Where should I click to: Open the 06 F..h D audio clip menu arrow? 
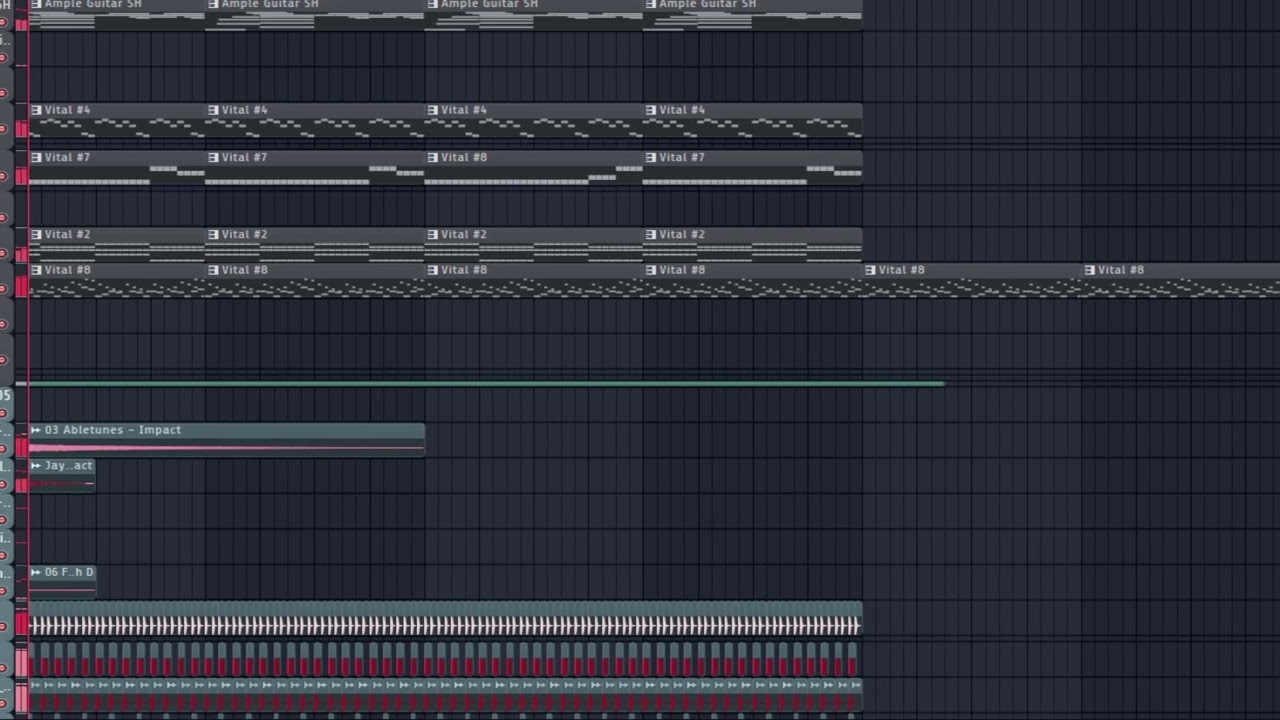[x=36, y=572]
